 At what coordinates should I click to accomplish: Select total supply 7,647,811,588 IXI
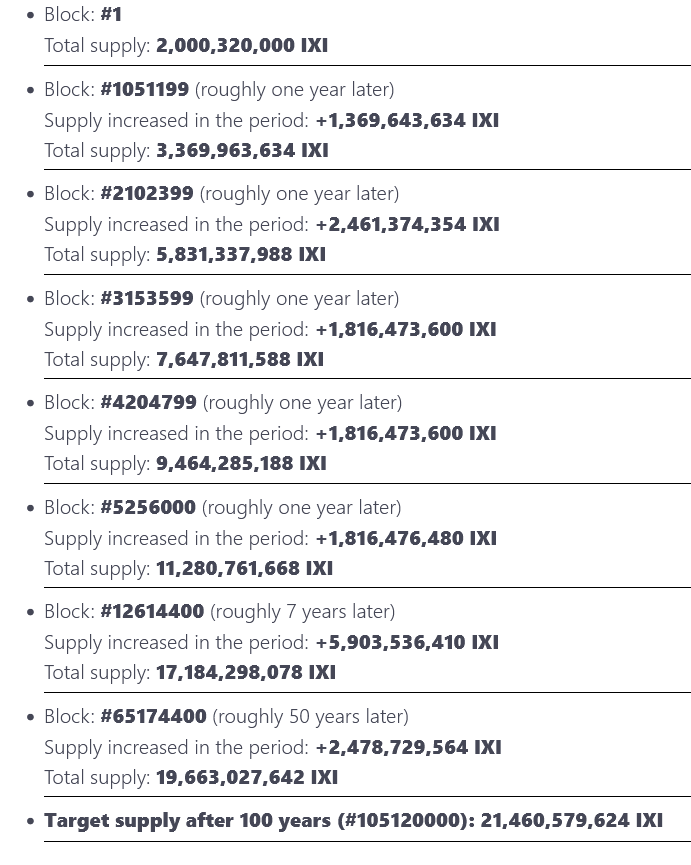tap(240, 360)
